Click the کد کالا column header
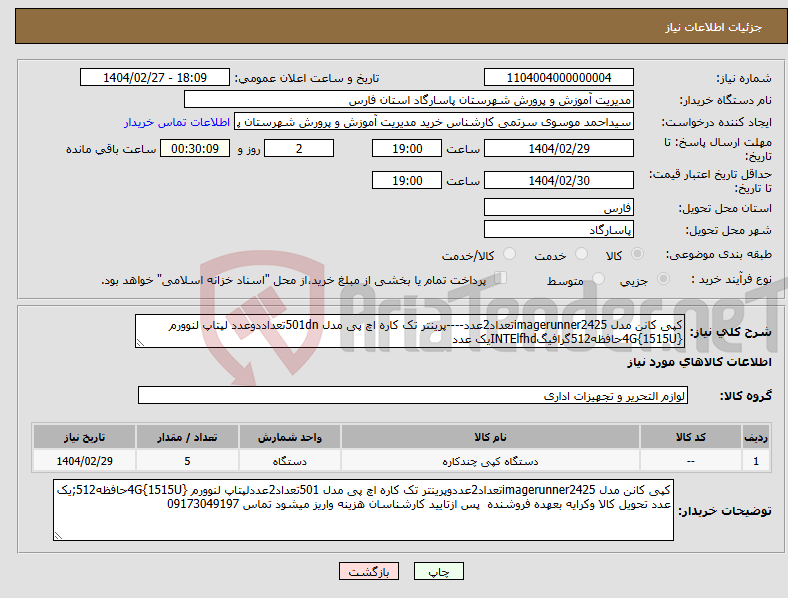788x598 pixels. [x=691, y=437]
